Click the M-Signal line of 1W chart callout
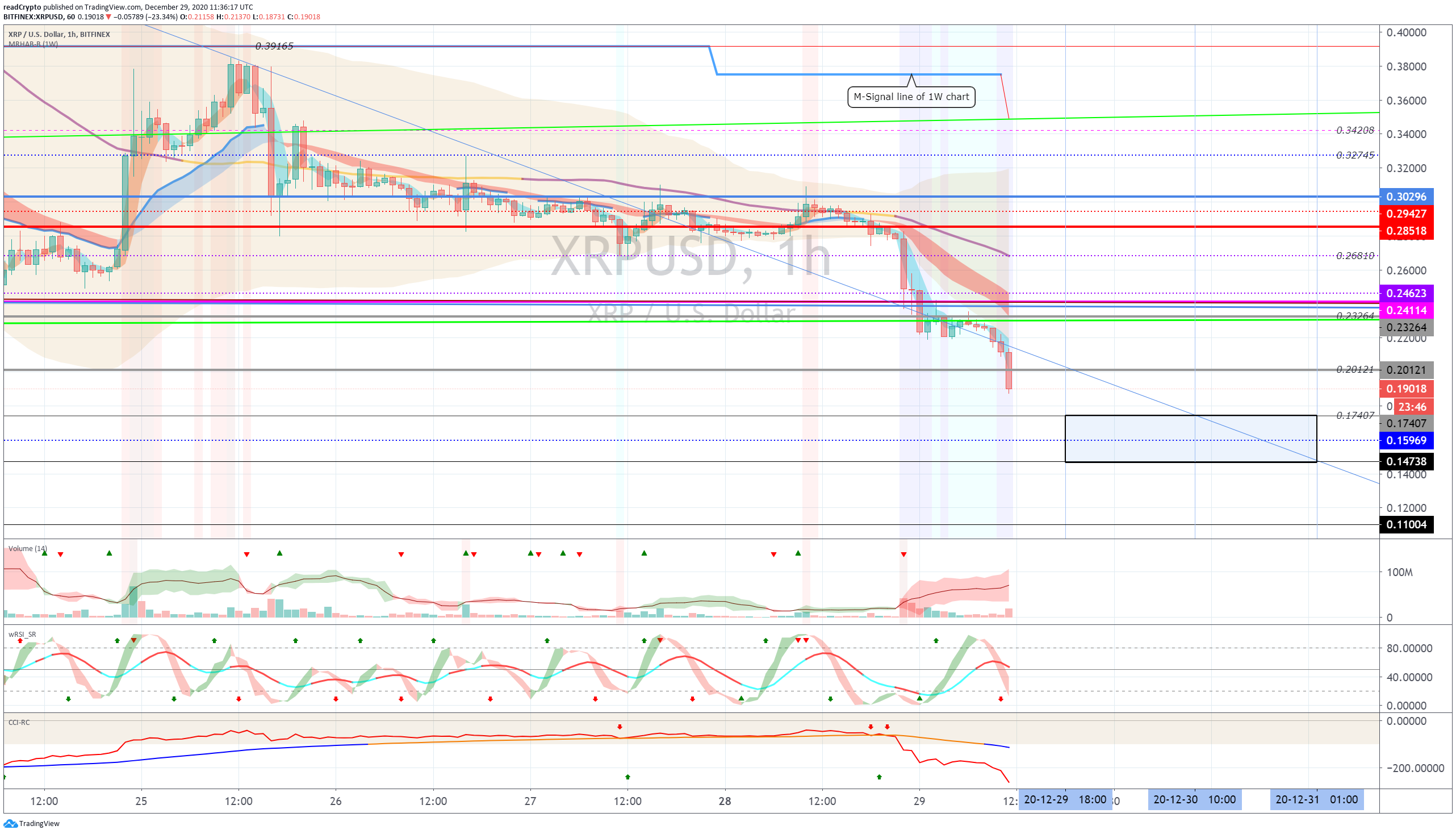Image resolution: width=1456 pixels, height=834 pixels. (x=911, y=97)
